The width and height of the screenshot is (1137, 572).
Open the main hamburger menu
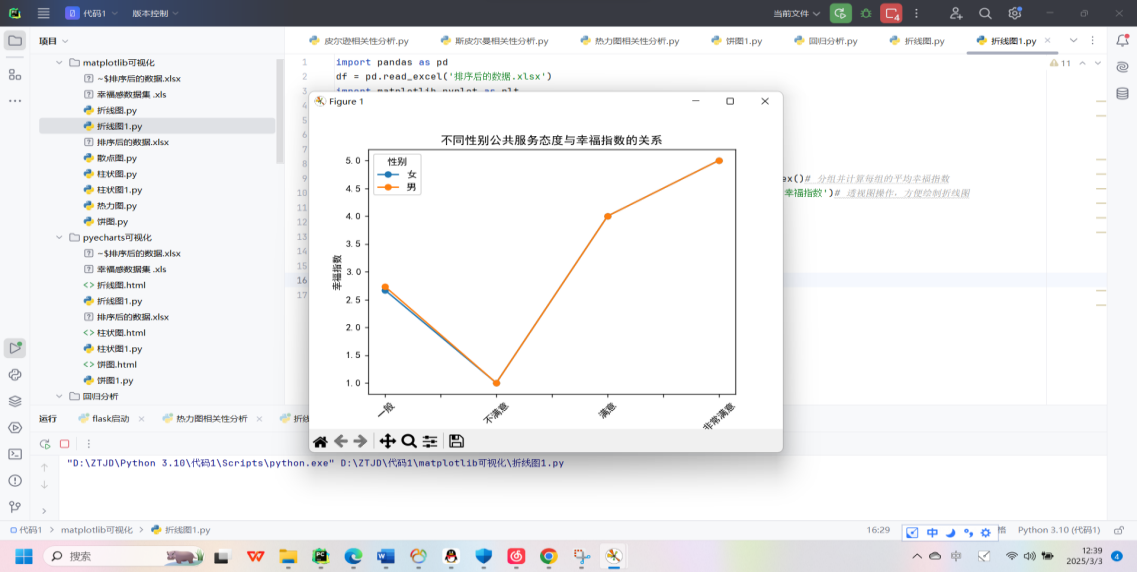pyautogui.click(x=44, y=13)
